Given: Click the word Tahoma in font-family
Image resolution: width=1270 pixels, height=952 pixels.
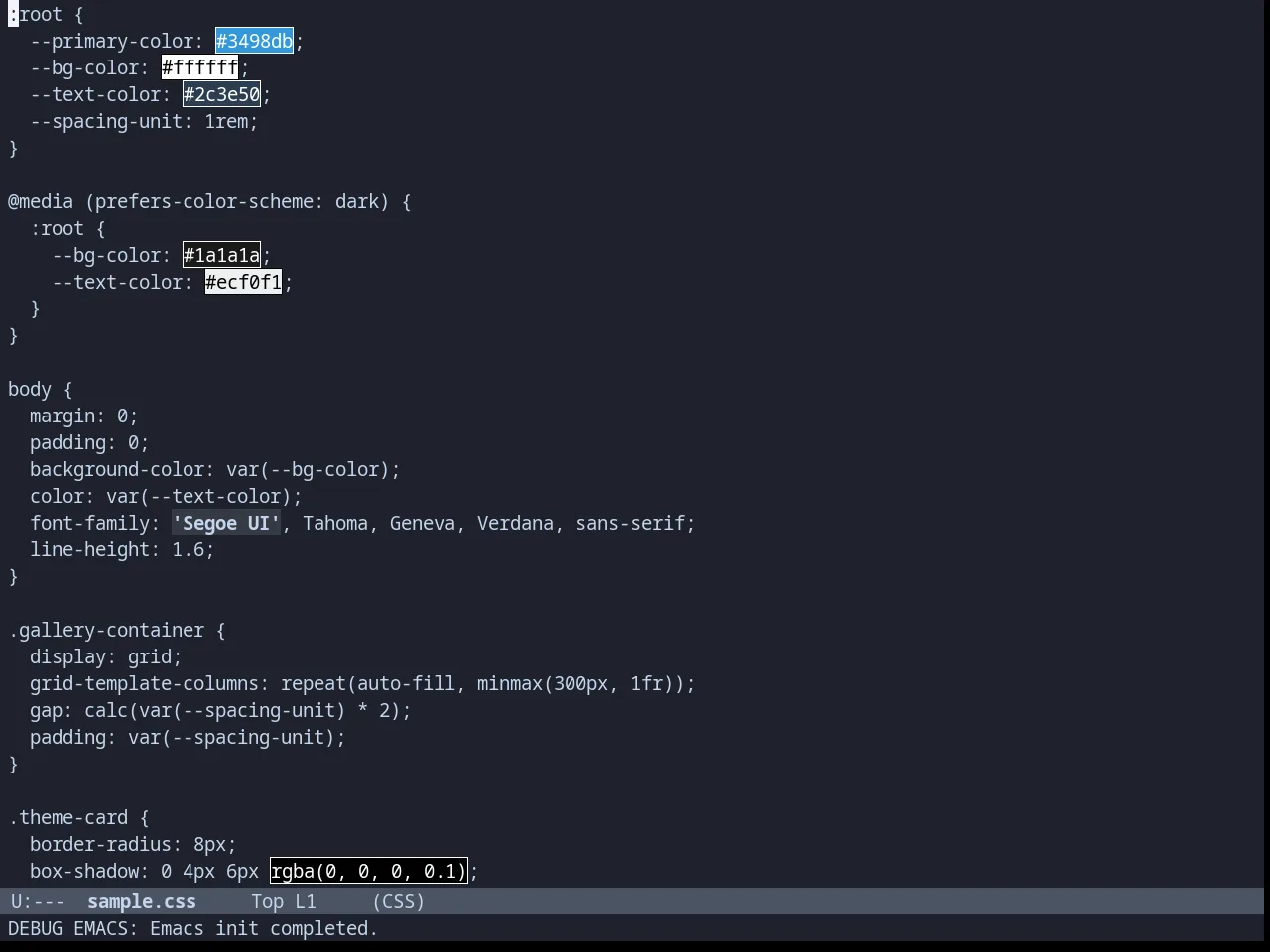Looking at the screenshot, I should click(x=335, y=523).
